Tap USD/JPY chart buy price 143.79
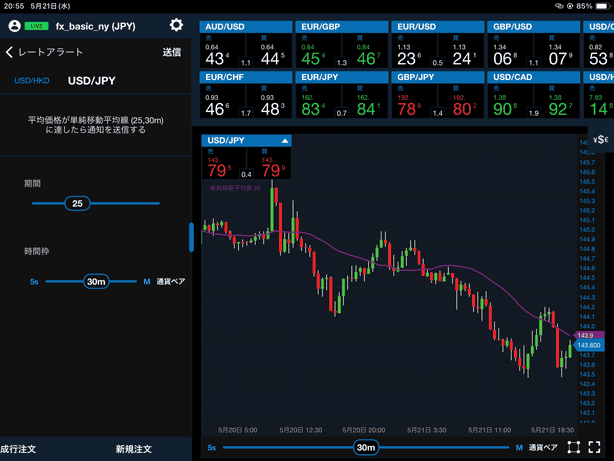The image size is (614, 461). tap(274, 164)
